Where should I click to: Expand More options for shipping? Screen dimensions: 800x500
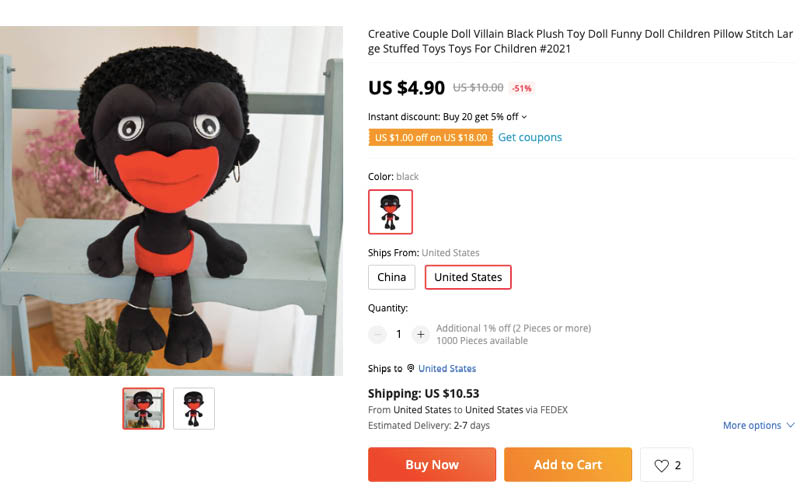[758, 425]
